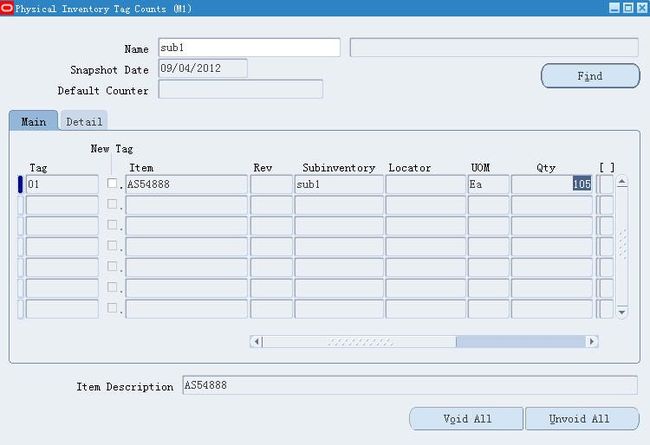Click the descriptive flexfield box in first row
650x445 pixels.
[x=606, y=184]
